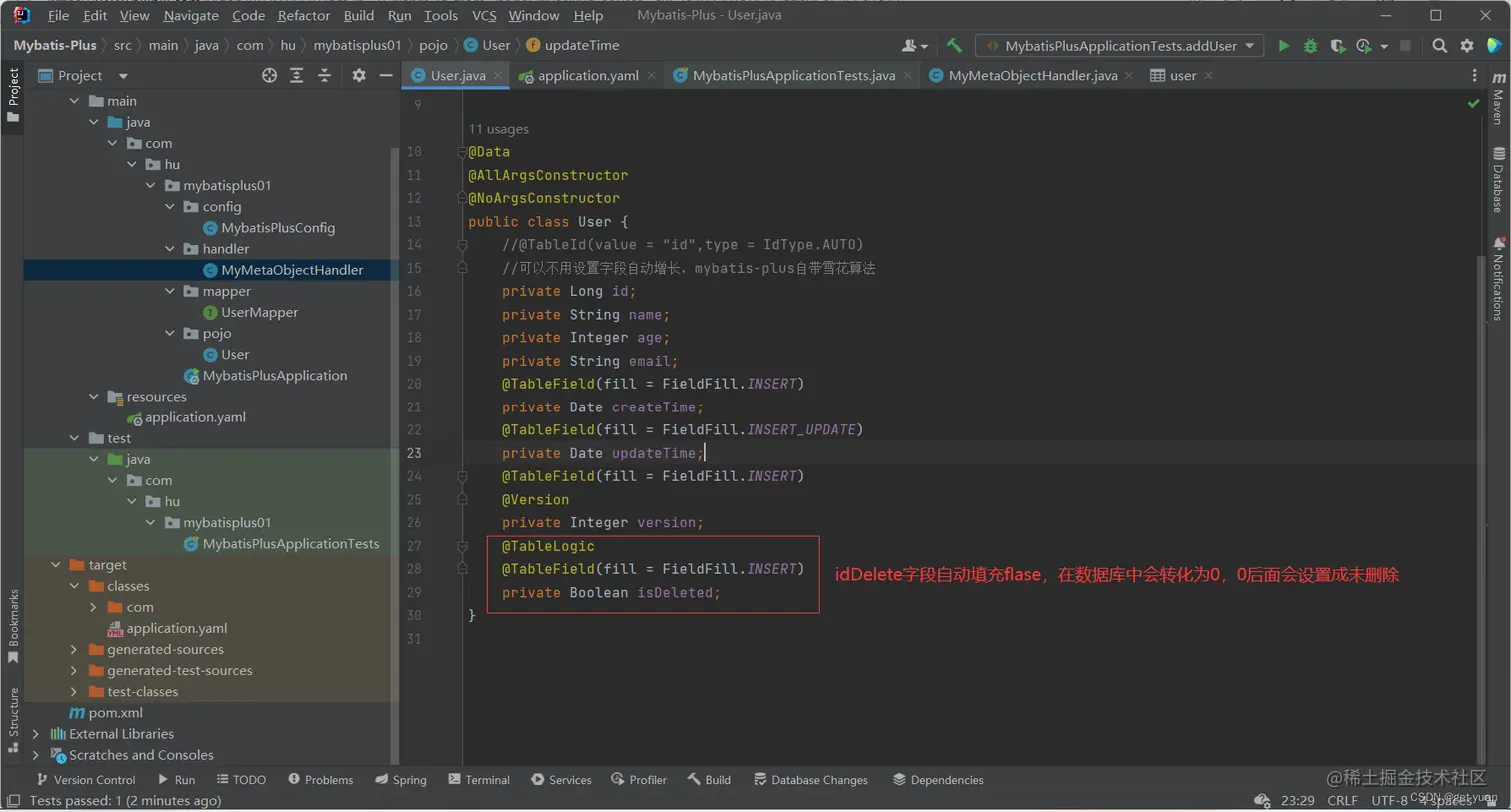This screenshot has width=1511, height=812.
Task: Expand the generated-sources folder
Action: [x=74, y=650]
